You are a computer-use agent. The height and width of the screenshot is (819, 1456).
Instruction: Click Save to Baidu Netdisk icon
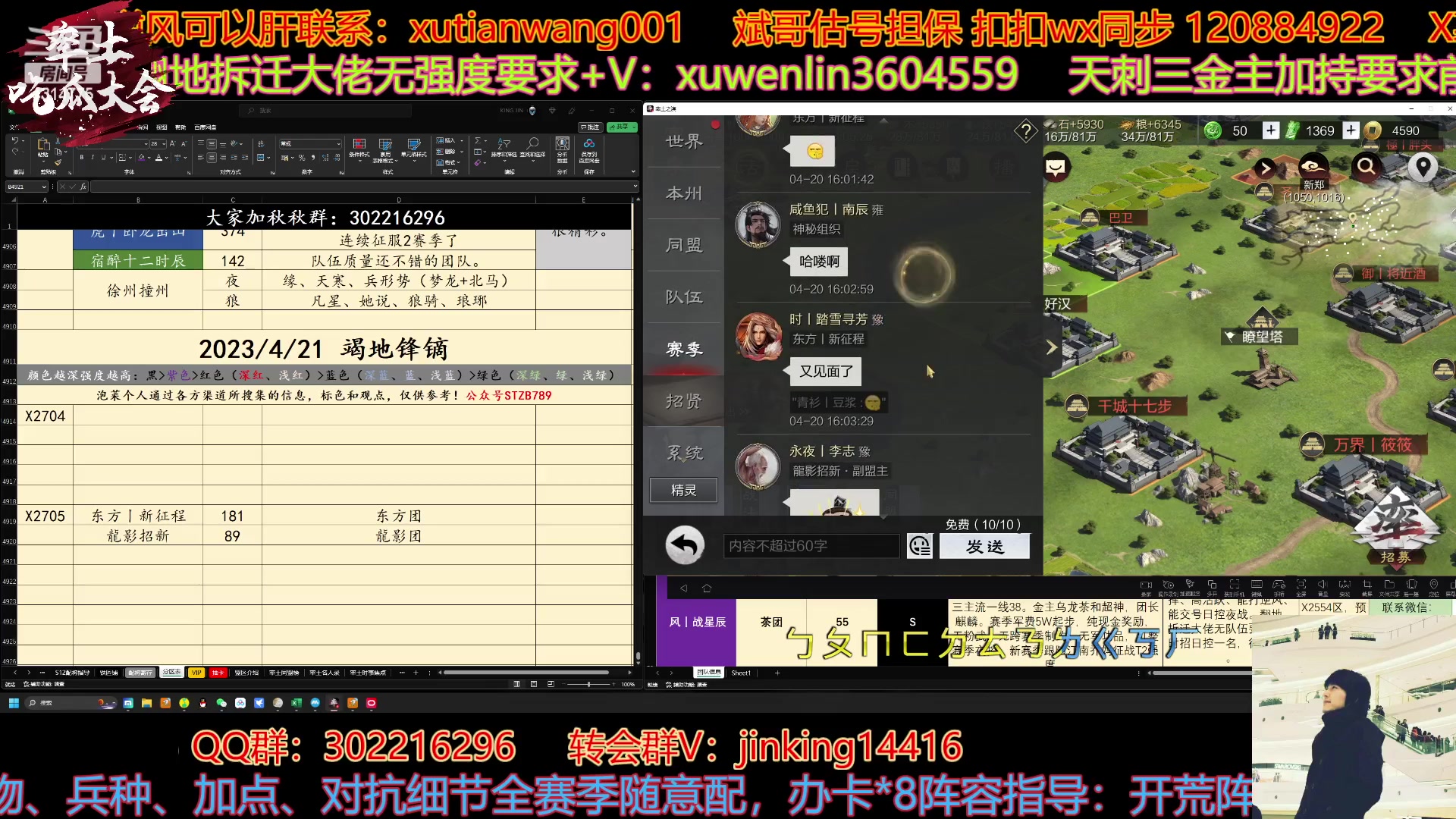[589, 150]
